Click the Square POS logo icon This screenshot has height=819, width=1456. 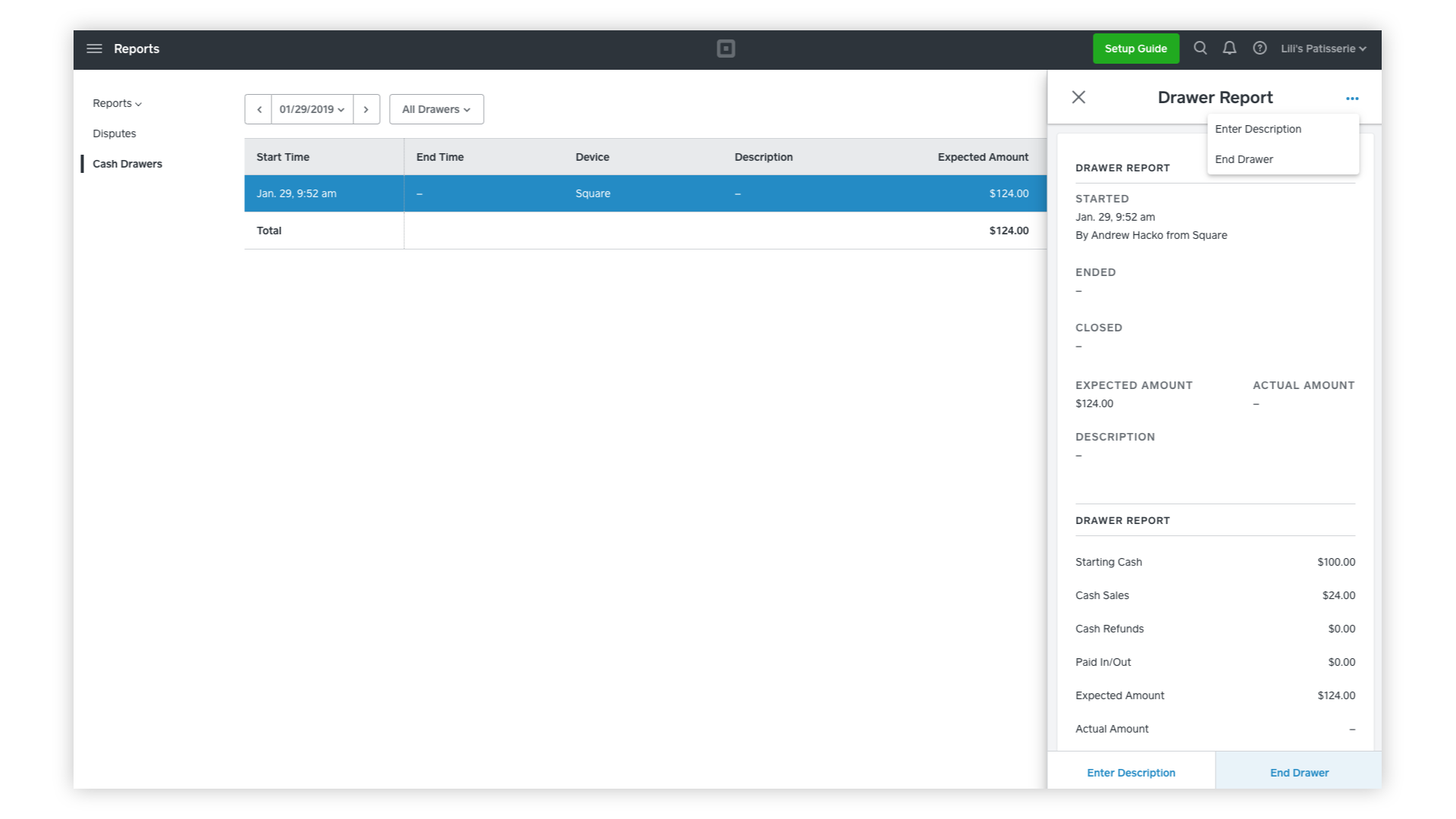coord(726,48)
